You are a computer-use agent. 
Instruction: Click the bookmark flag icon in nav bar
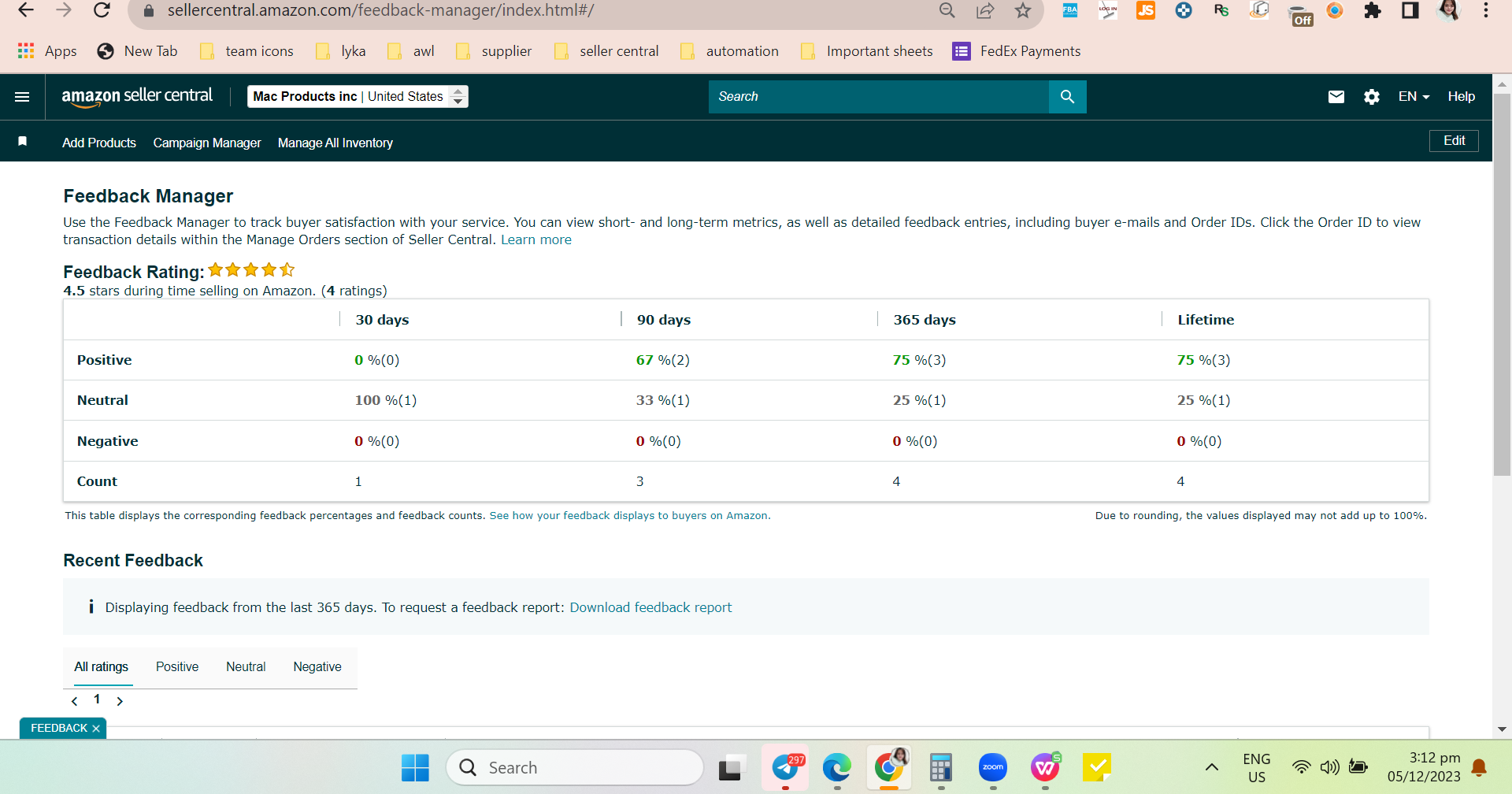point(23,141)
